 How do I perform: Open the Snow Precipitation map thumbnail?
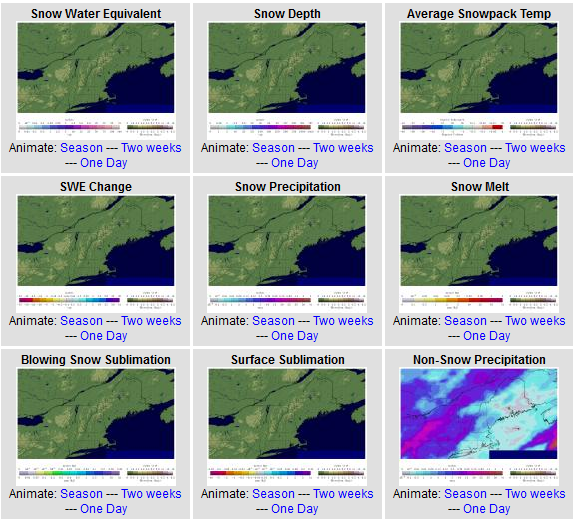coord(287,253)
